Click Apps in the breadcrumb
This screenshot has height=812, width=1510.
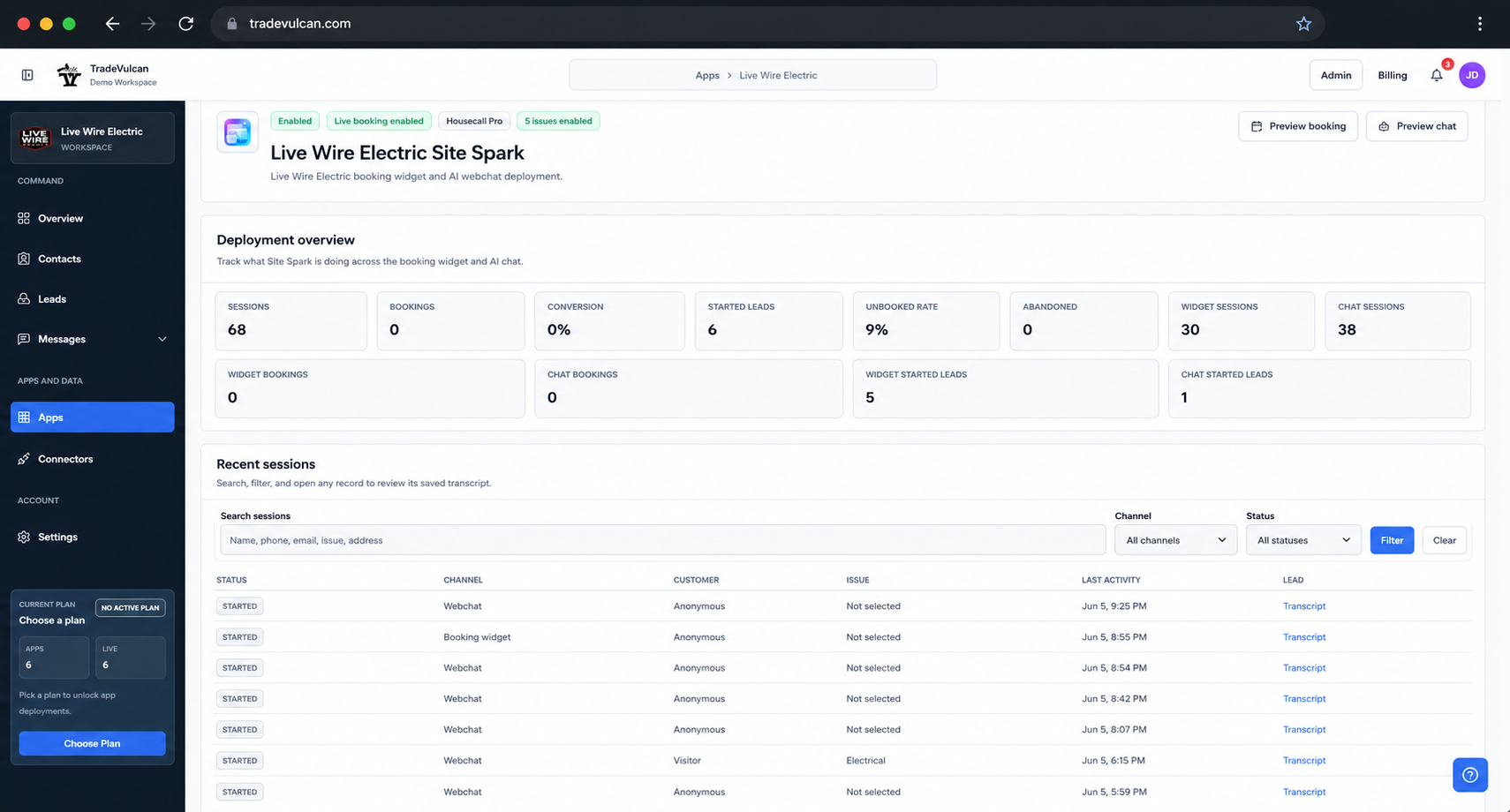point(707,75)
